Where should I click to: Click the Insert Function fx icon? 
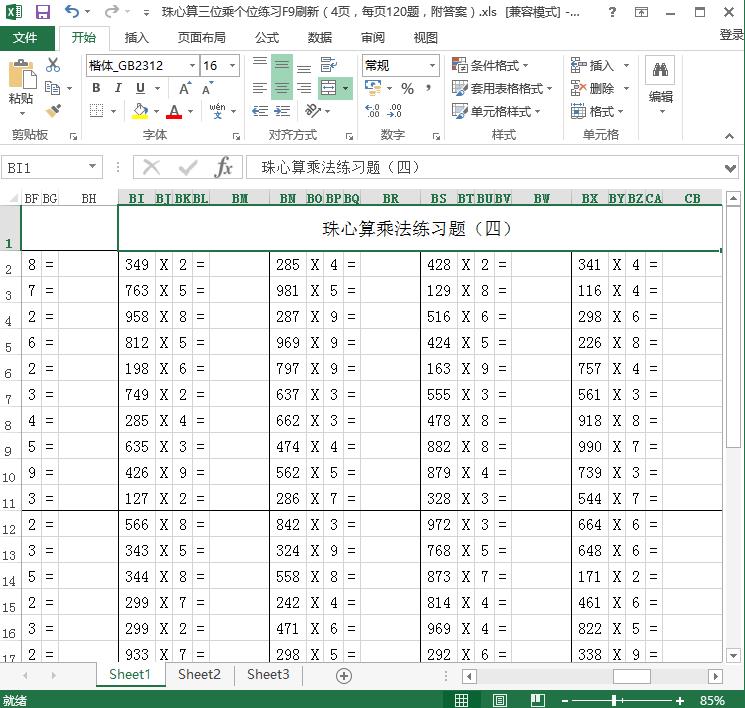[x=223, y=167]
